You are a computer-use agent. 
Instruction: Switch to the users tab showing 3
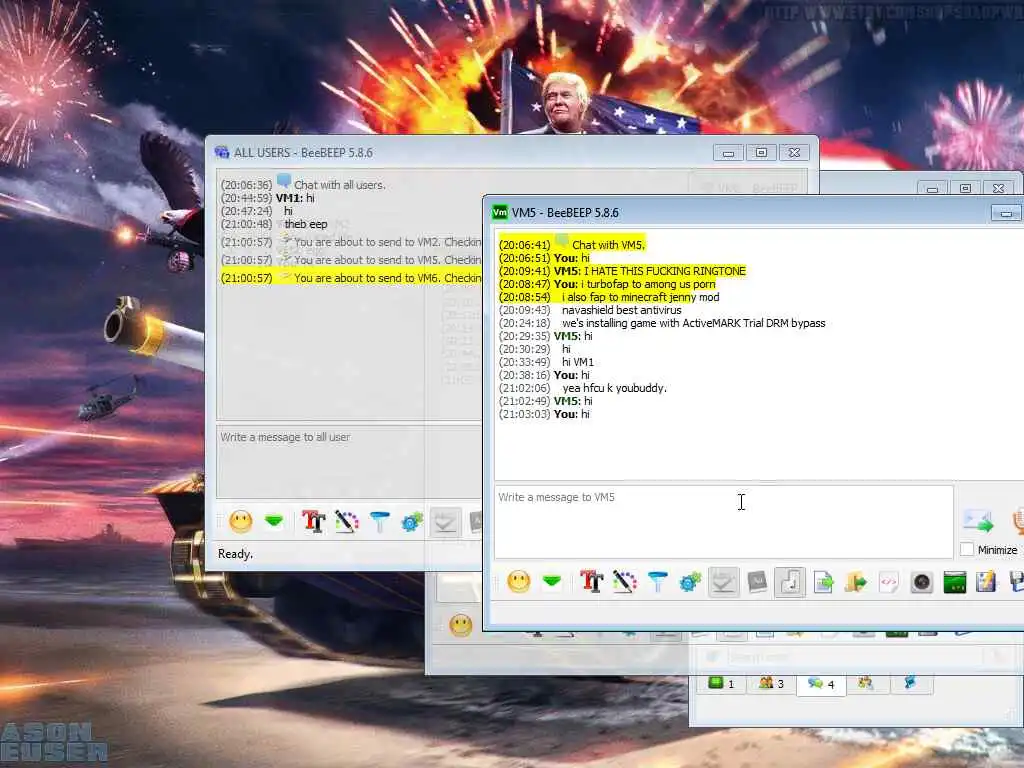pyautogui.click(x=771, y=683)
